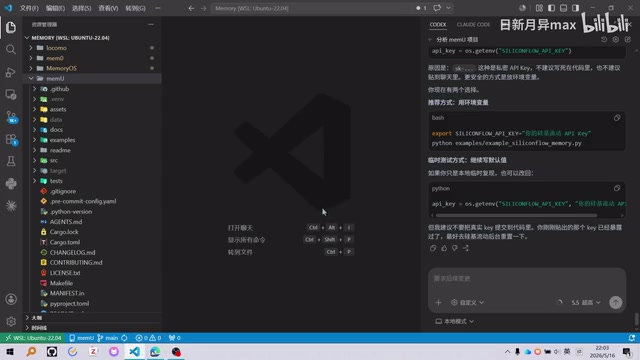Viewport: 640px width, 360px height.
Task: Open 5.5 model selector dropdown
Action: [586, 302]
